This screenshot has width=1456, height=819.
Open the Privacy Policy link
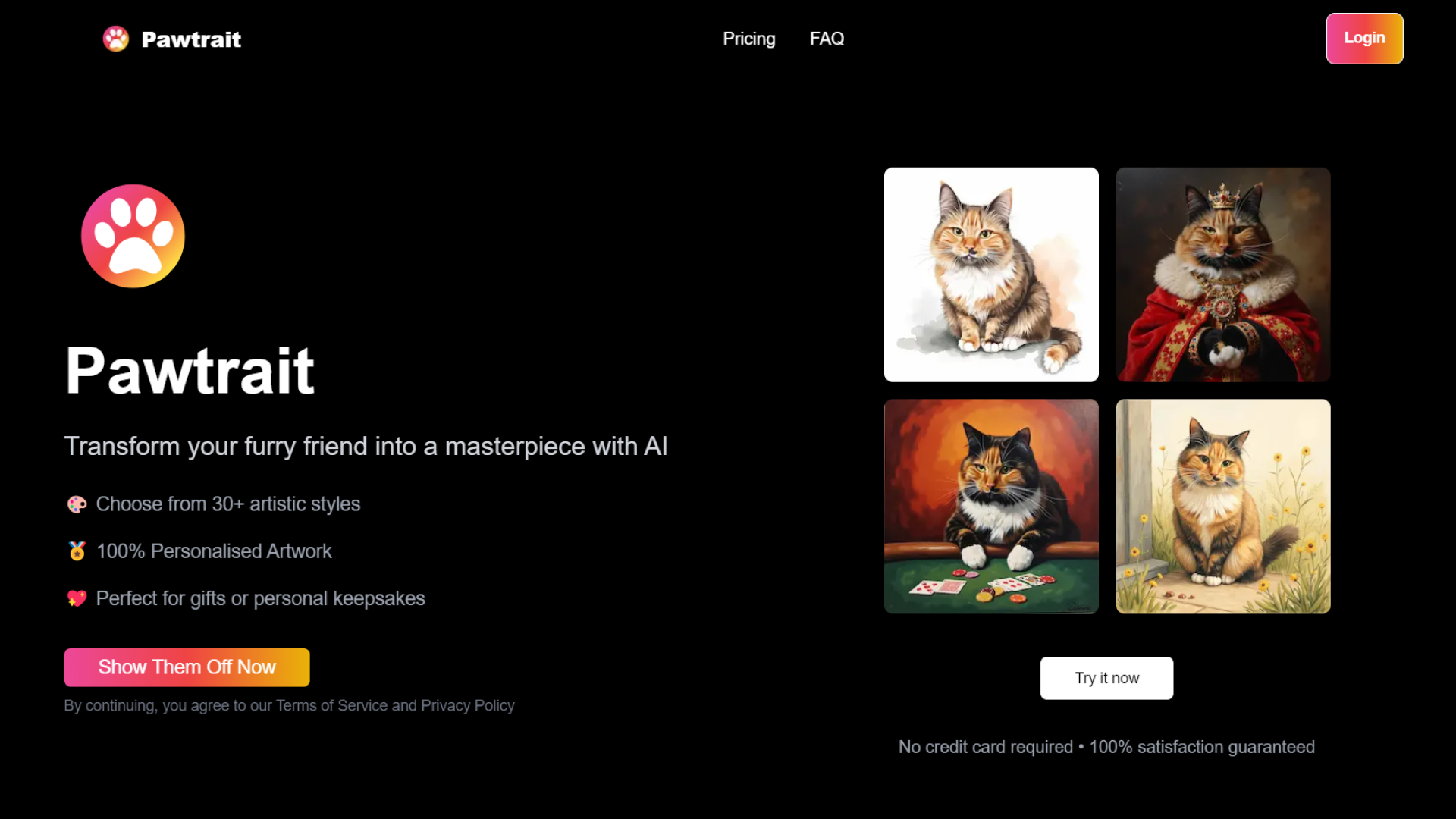pos(467,706)
